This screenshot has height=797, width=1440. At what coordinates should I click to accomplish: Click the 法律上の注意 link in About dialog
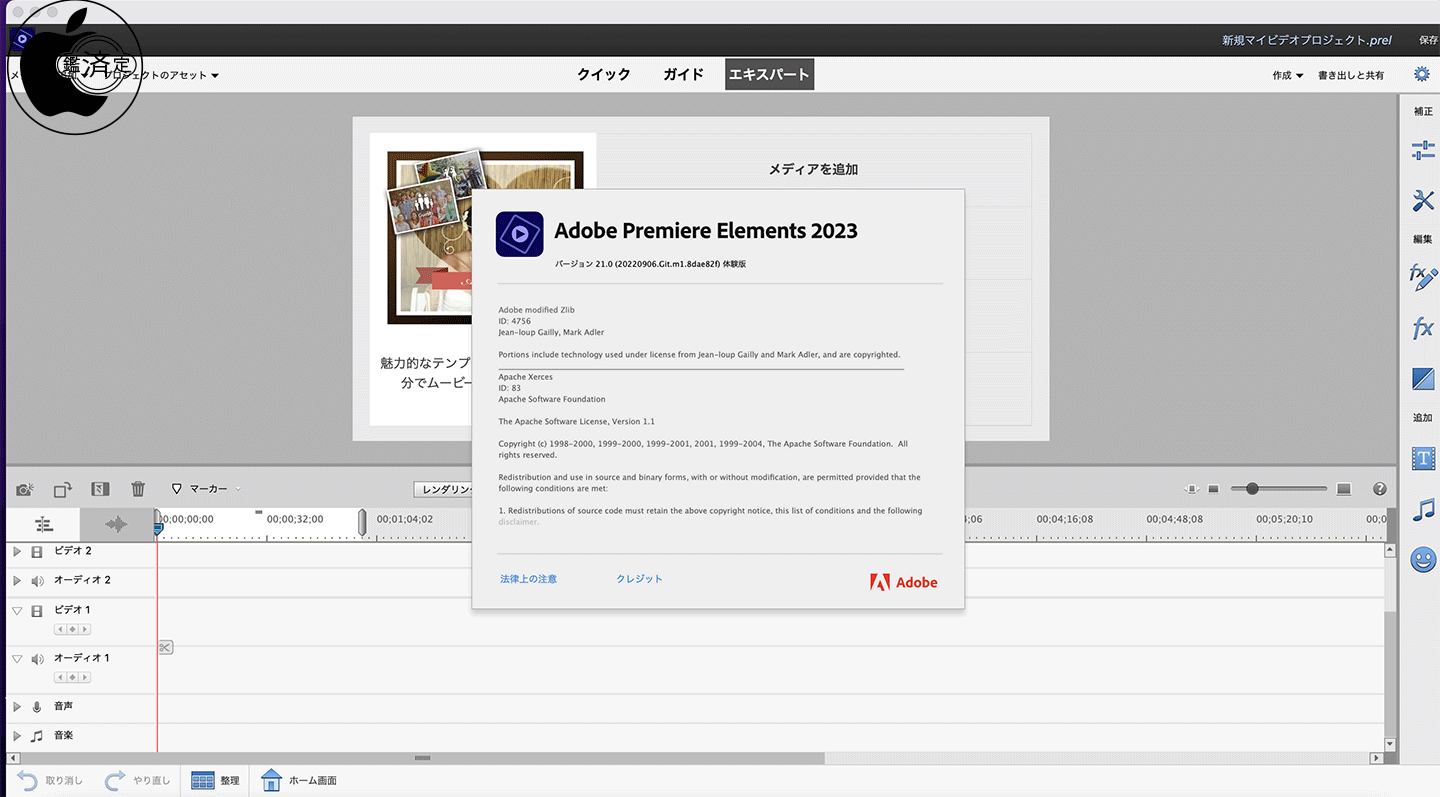(528, 579)
